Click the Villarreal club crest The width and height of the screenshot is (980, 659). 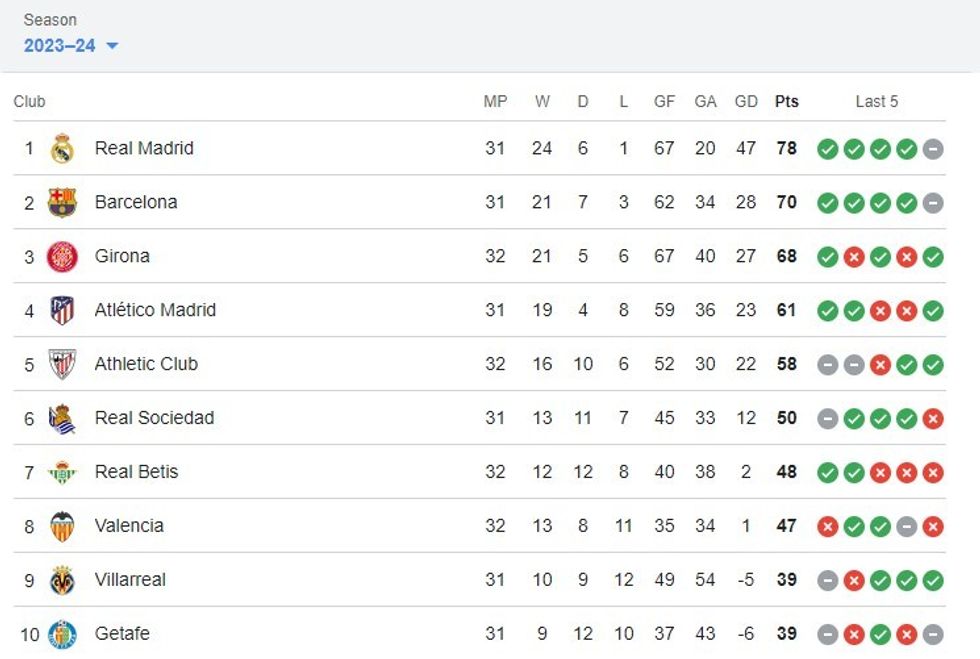coord(63,580)
